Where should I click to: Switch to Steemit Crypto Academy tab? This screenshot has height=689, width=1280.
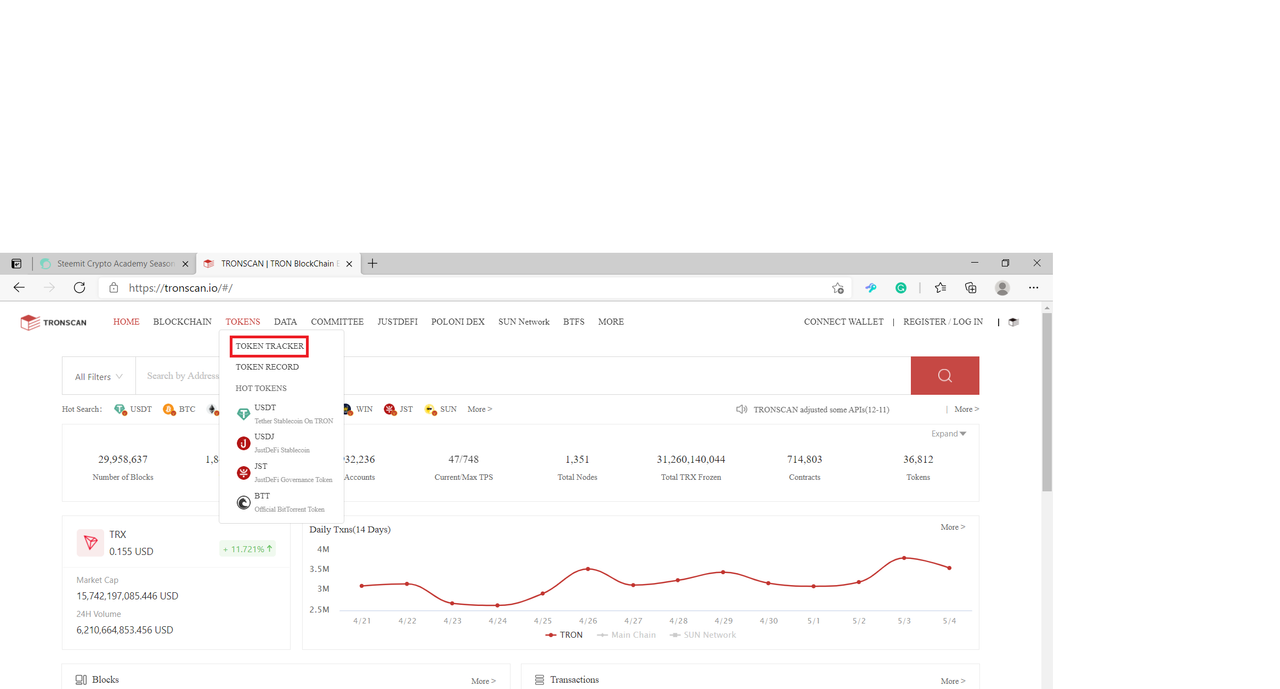(x=115, y=264)
